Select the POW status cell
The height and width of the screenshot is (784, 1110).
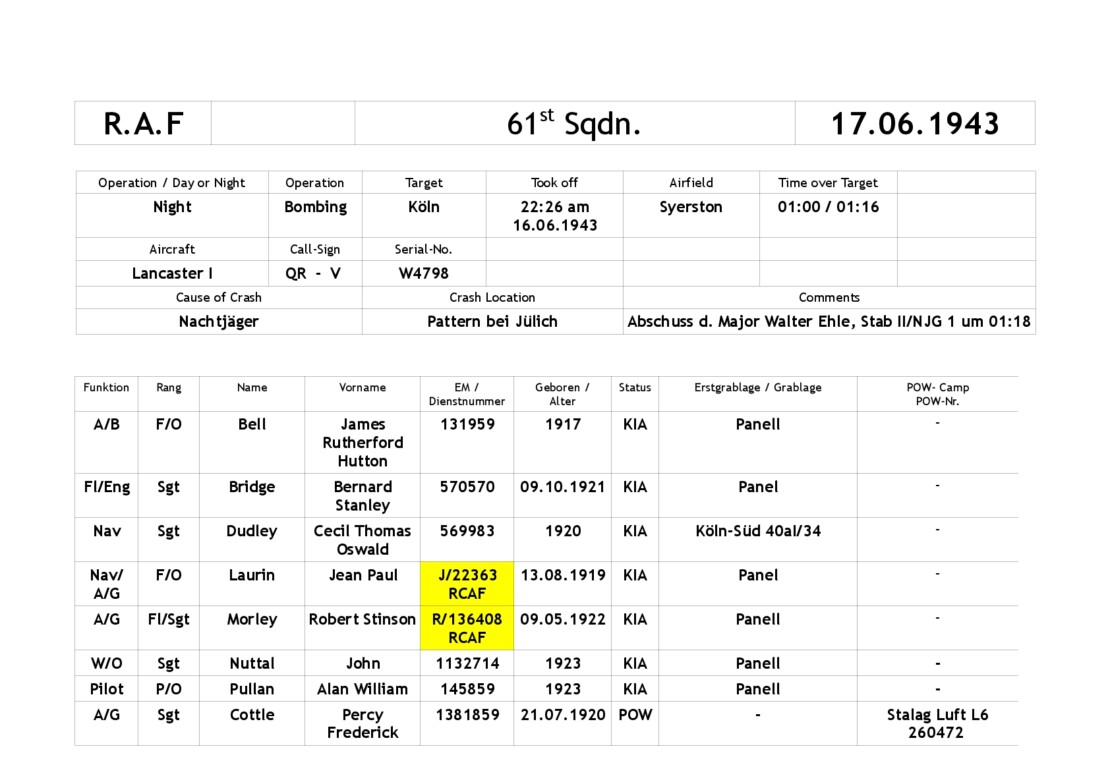click(x=634, y=715)
